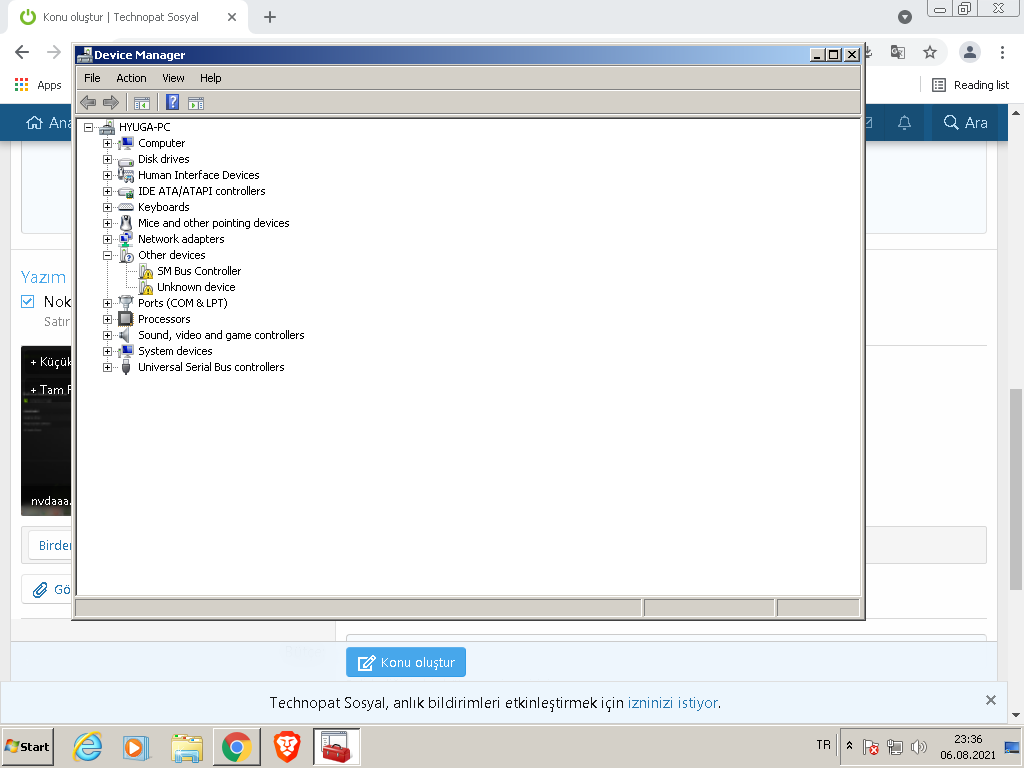Click the network tray icon
This screenshot has width=1024, height=768.
pyautogui.click(x=895, y=746)
